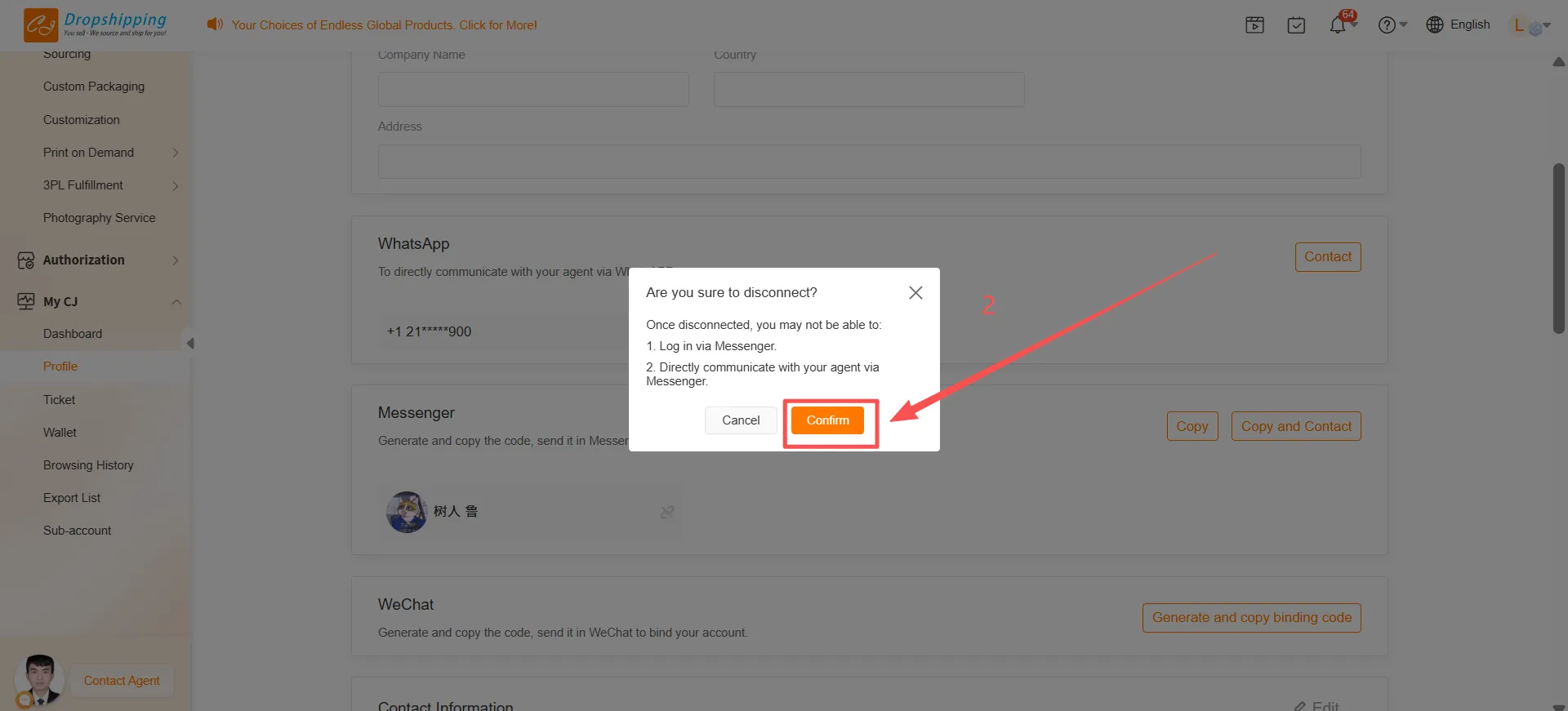The width and height of the screenshot is (1568, 711).
Task: Open the video tutorial icon in header
Action: point(1254,25)
